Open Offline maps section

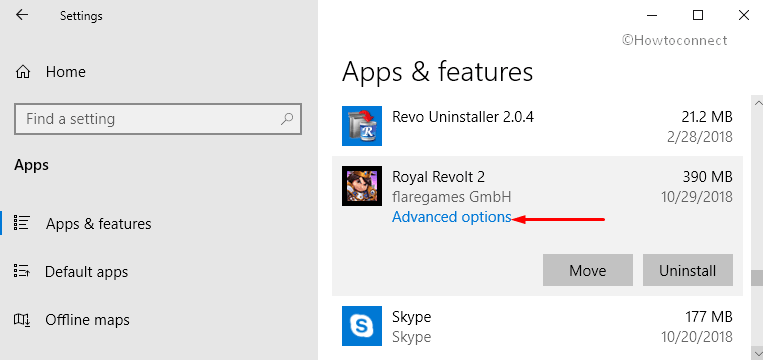click(87, 320)
